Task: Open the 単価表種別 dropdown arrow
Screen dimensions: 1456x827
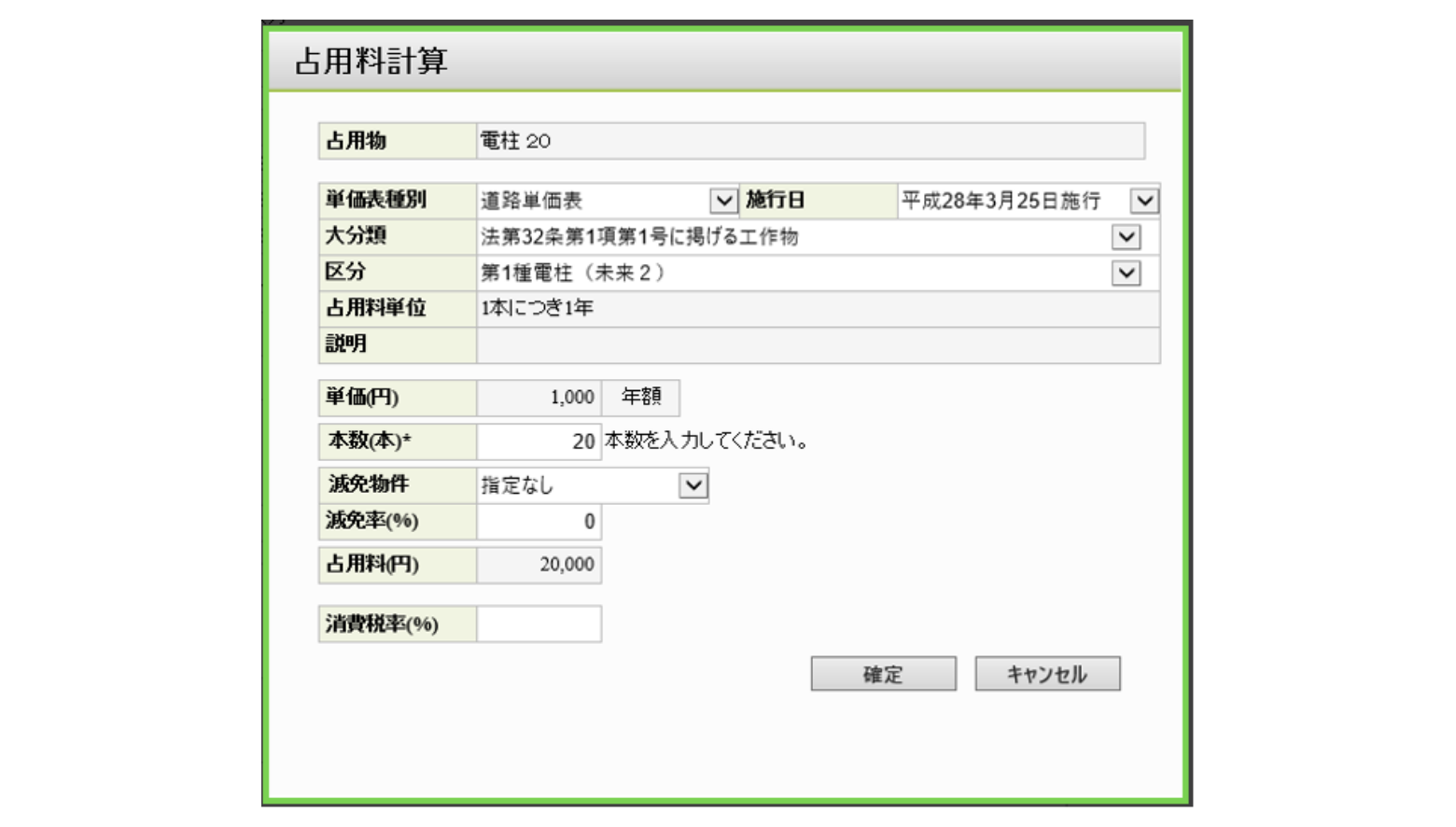Action: pos(723,201)
